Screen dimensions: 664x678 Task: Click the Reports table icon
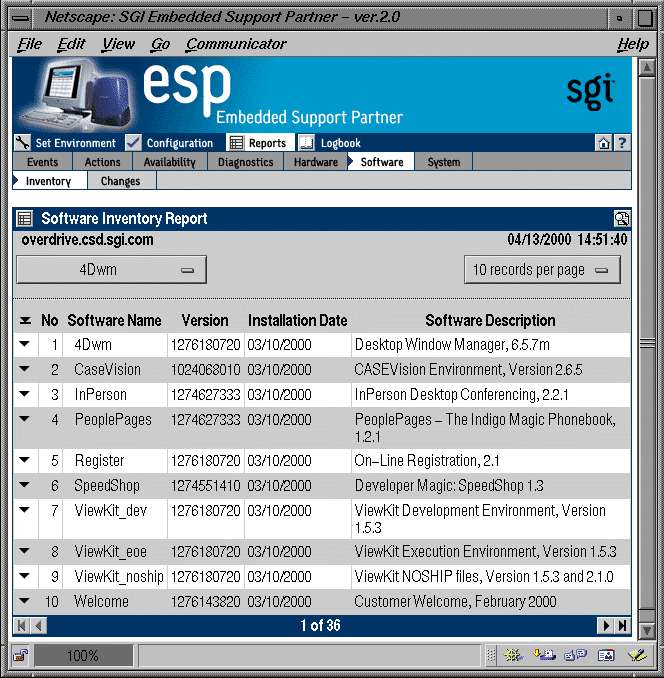[236, 143]
